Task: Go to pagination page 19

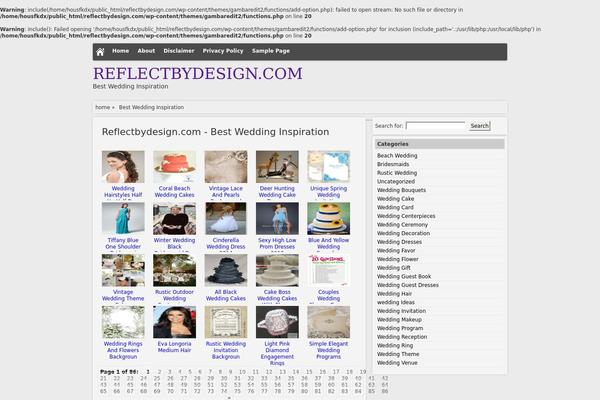Action: pos(363,372)
